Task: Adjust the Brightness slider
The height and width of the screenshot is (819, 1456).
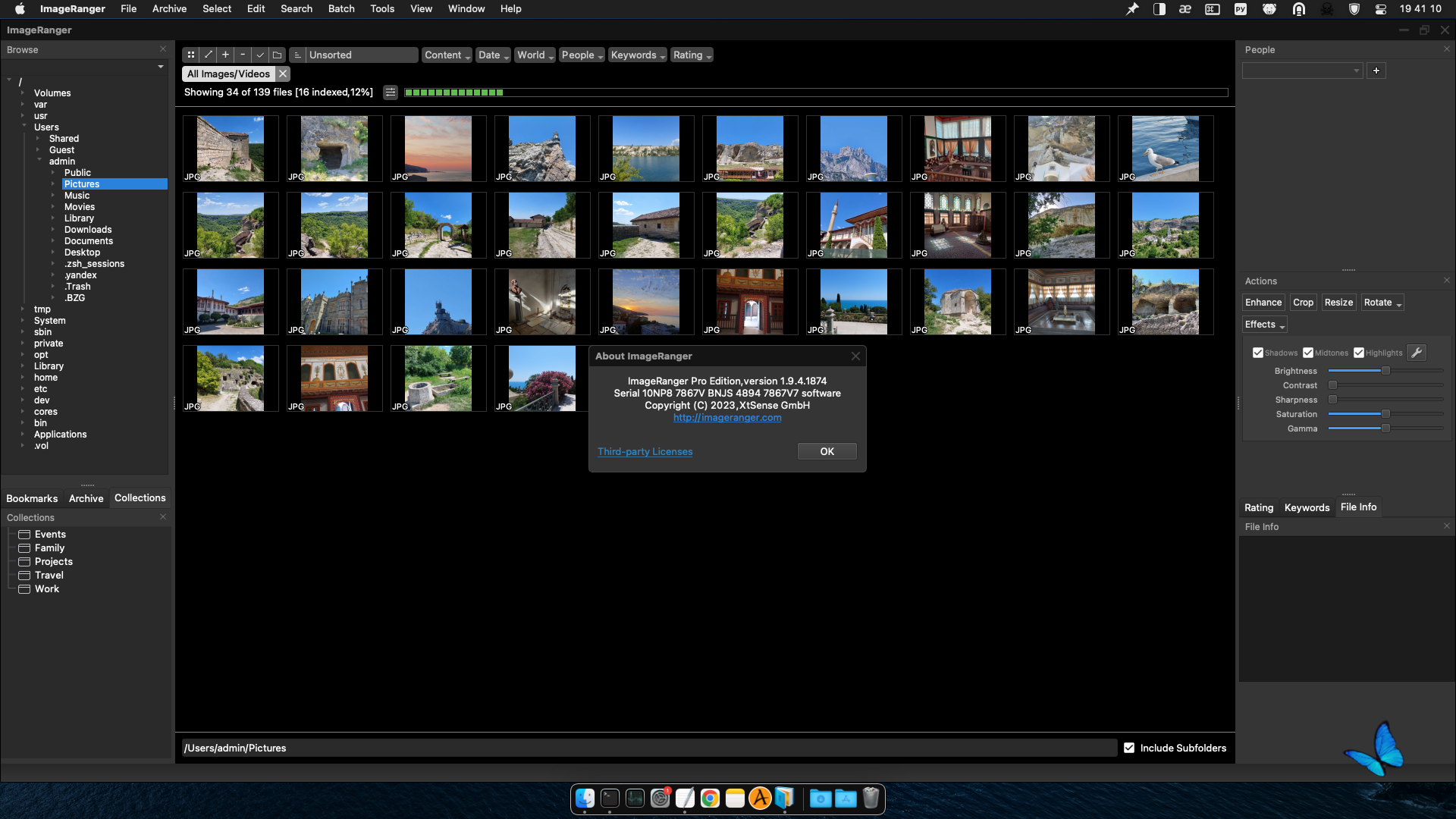Action: point(1386,371)
